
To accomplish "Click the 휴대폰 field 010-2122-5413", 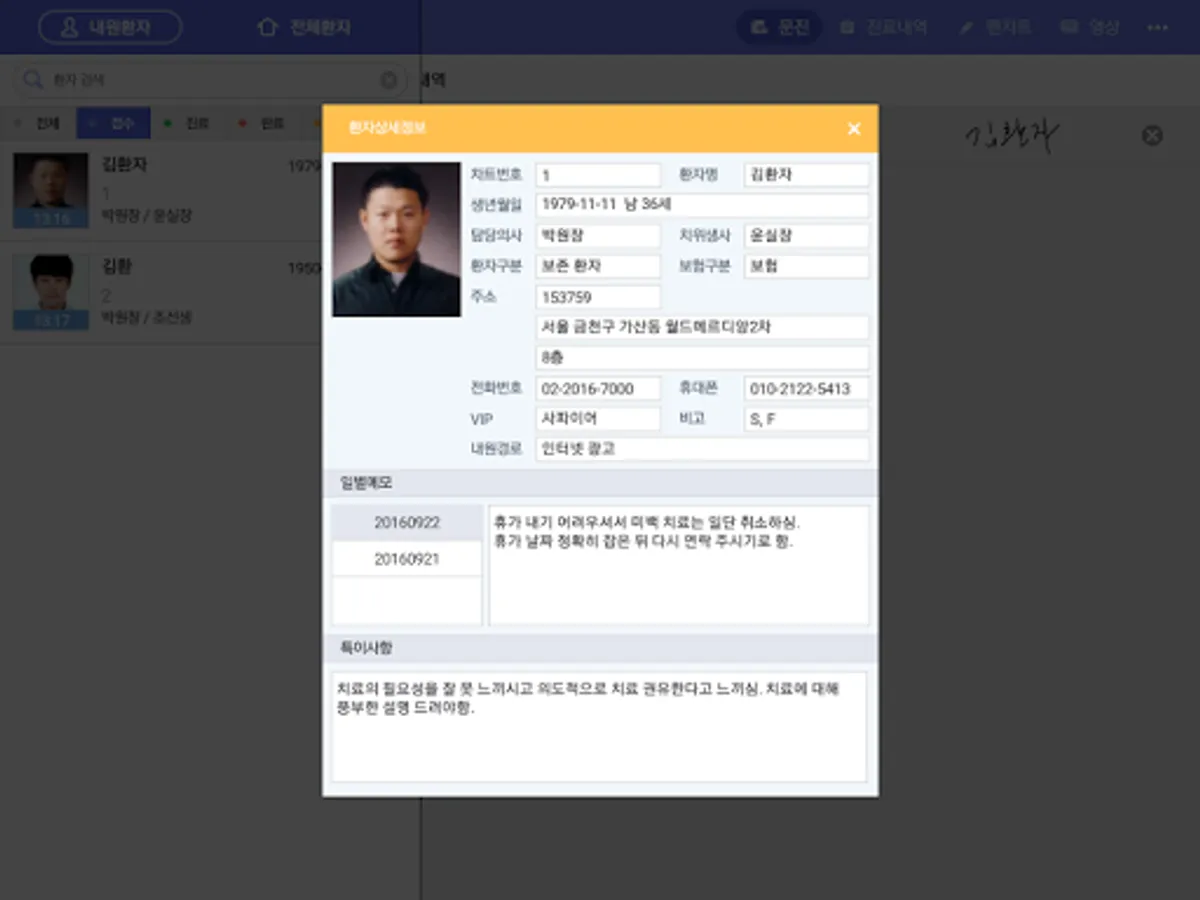I will 807,389.
